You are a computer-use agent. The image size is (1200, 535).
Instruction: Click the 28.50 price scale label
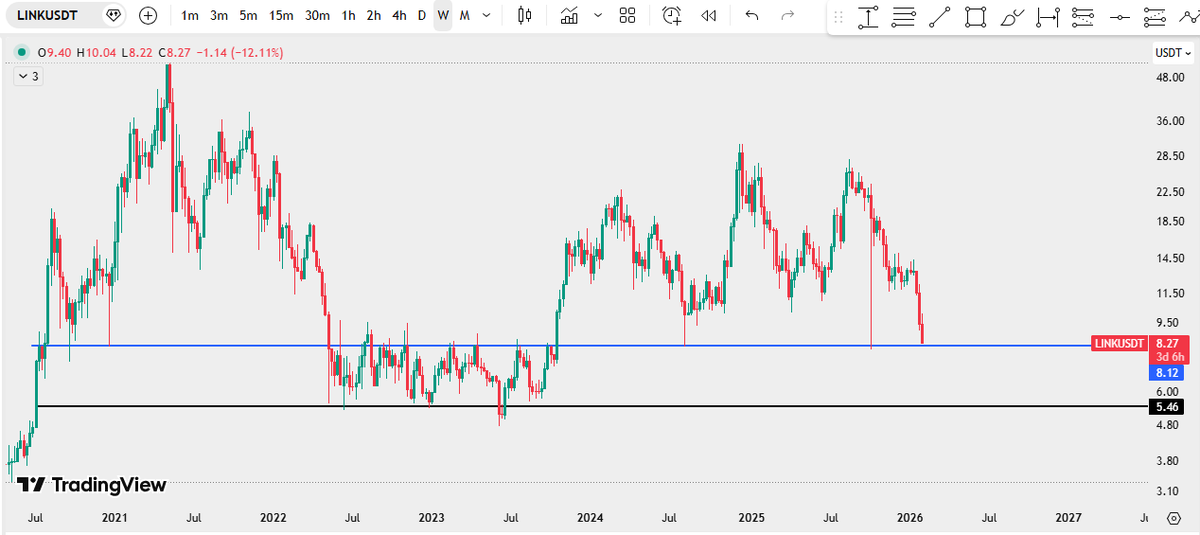(1170, 156)
